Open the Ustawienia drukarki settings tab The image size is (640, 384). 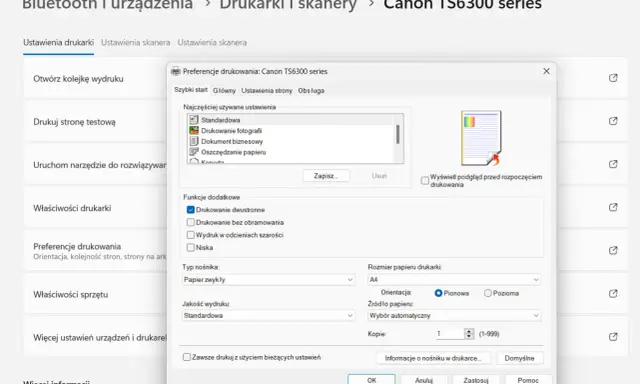(58, 42)
